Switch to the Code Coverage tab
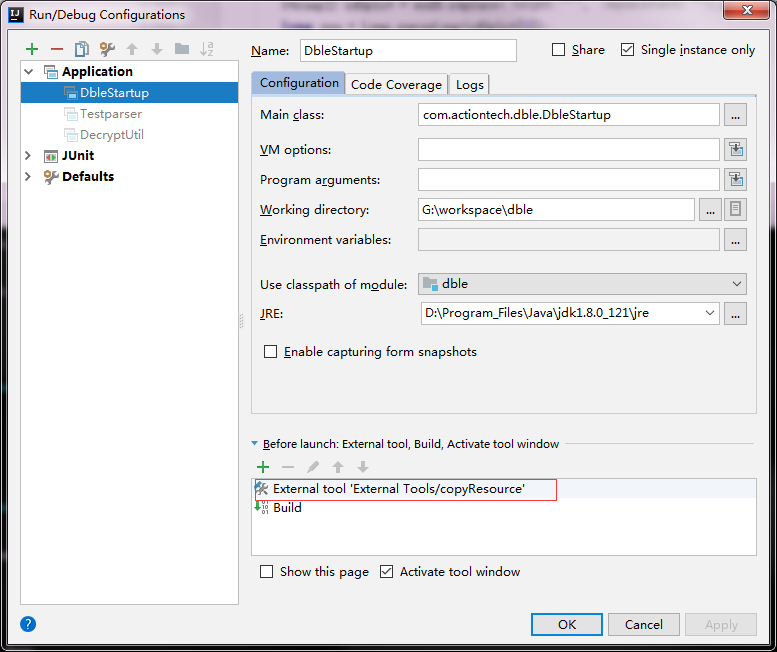Screen dimensions: 777x652 396,85
